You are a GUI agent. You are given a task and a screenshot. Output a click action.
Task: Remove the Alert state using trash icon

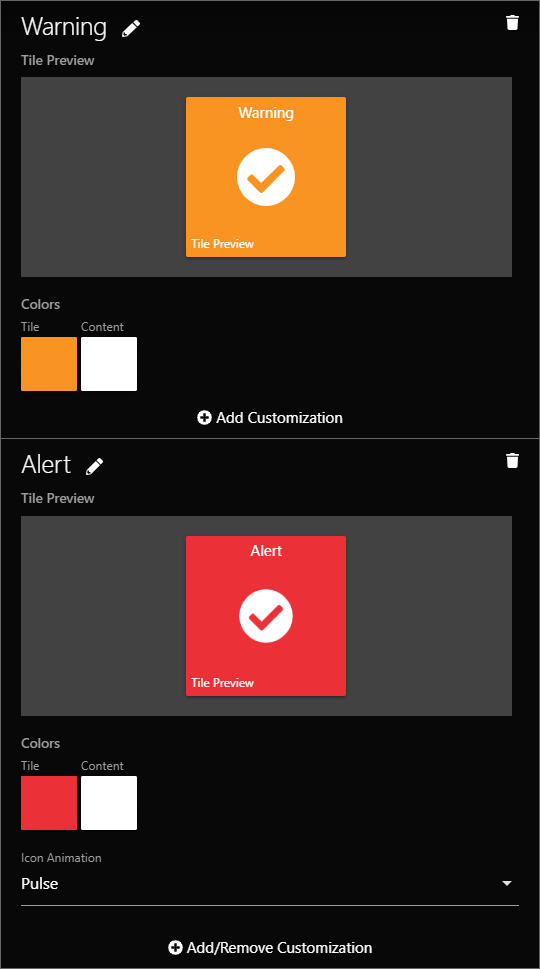click(512, 461)
